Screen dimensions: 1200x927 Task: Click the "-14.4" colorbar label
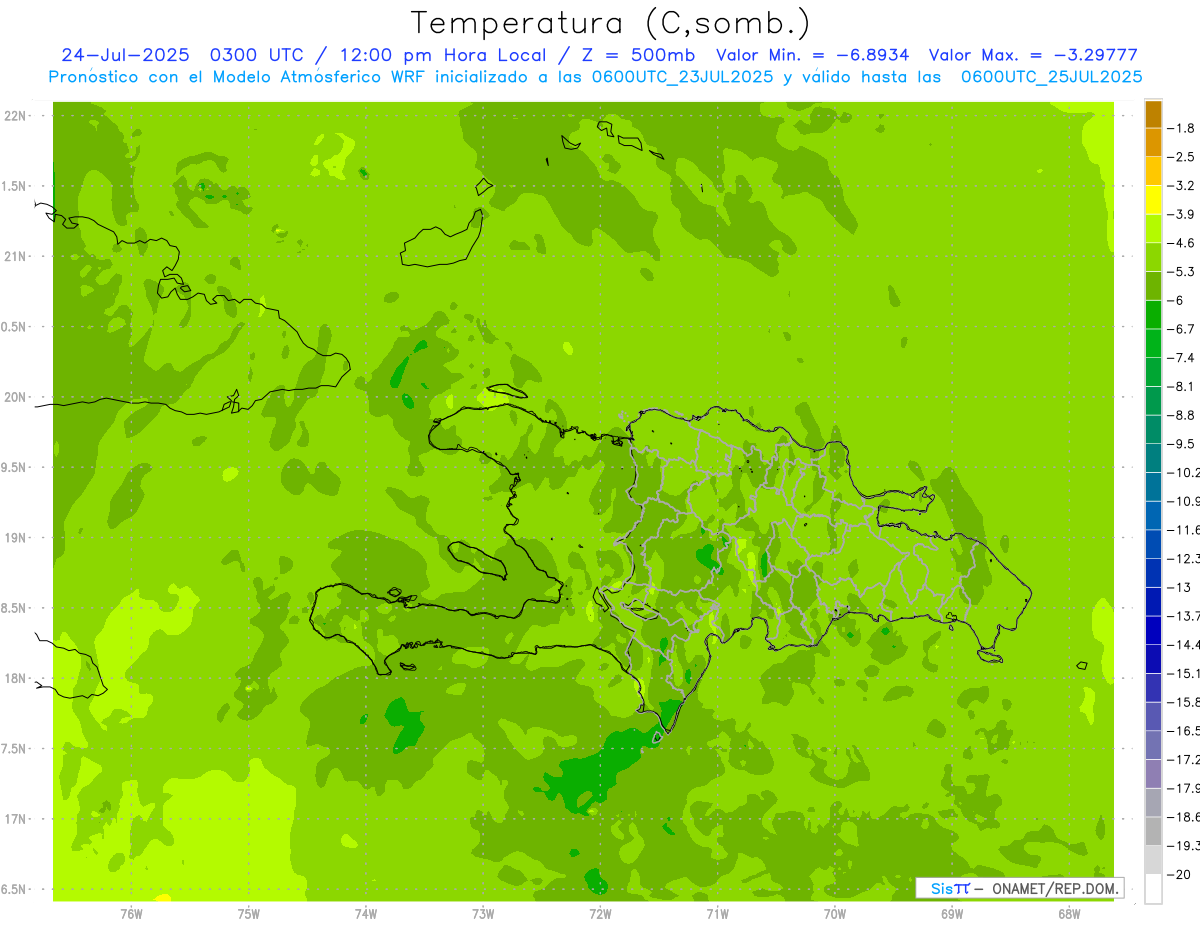1183,644
